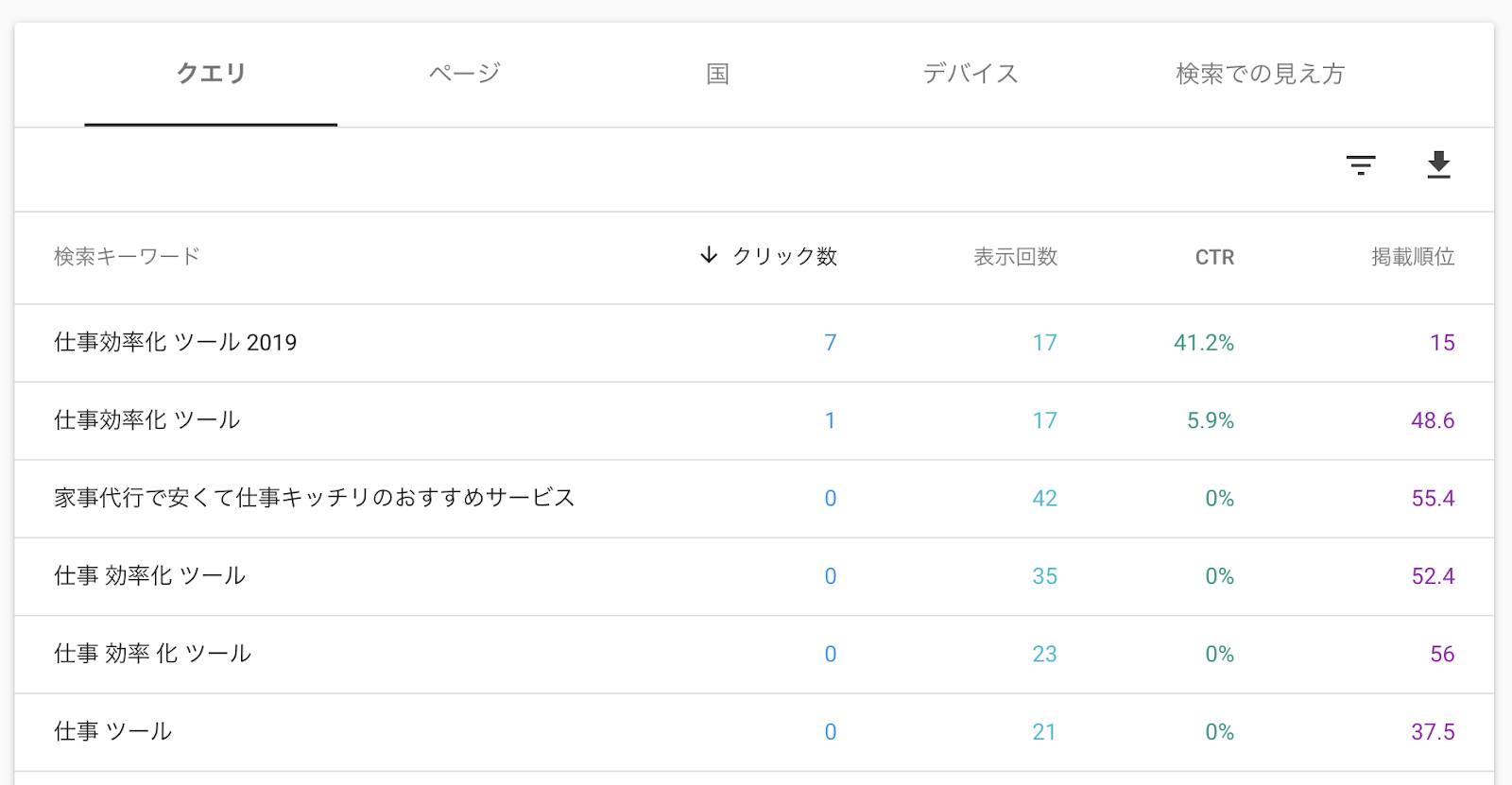The image size is (1512, 785).
Task: Select query 仕事効率化 ツール 2019
Action: tap(176, 343)
